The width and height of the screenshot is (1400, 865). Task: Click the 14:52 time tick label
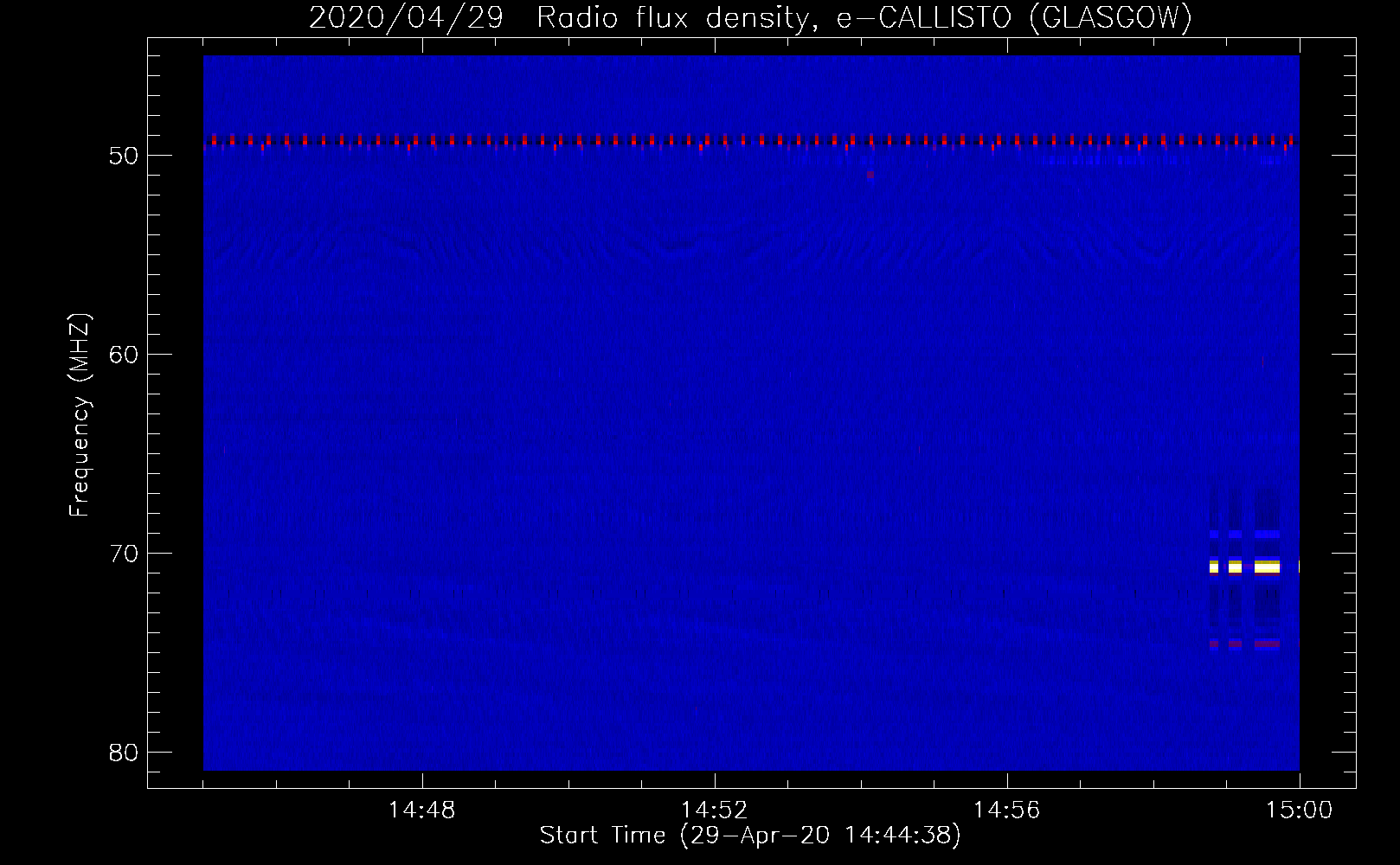(714, 811)
